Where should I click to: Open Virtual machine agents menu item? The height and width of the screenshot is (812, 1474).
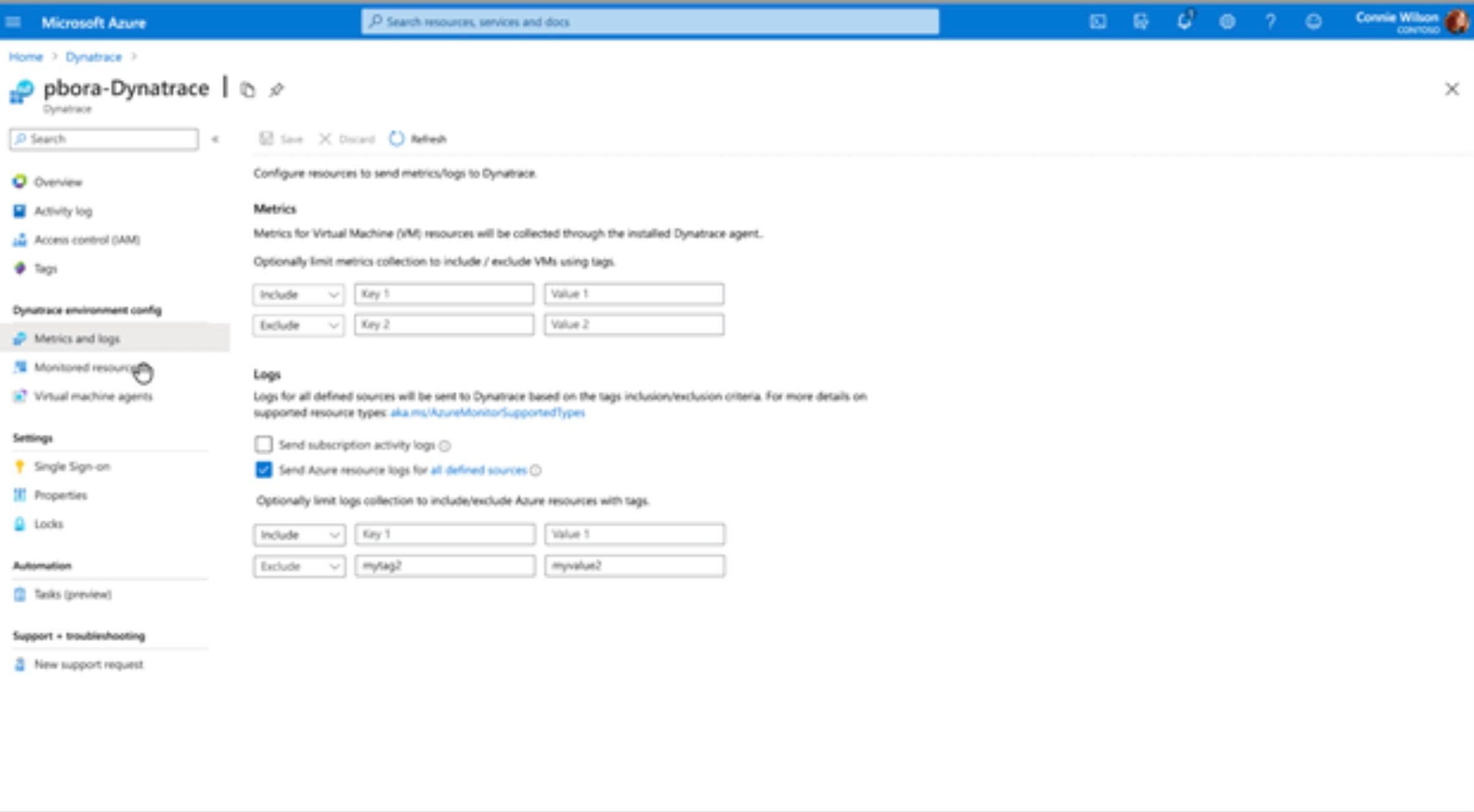(x=93, y=396)
